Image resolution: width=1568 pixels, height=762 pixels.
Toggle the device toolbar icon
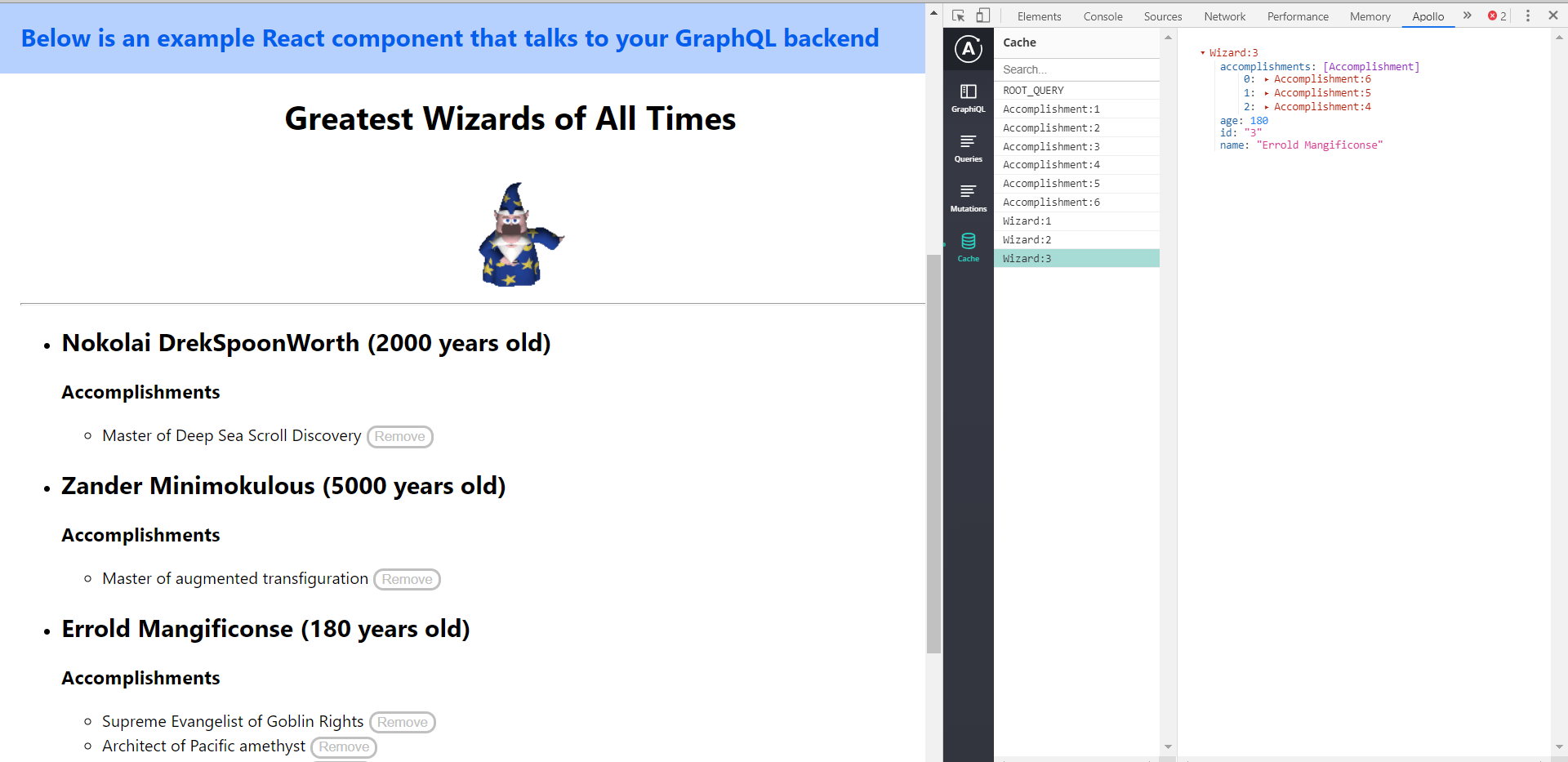click(x=983, y=16)
